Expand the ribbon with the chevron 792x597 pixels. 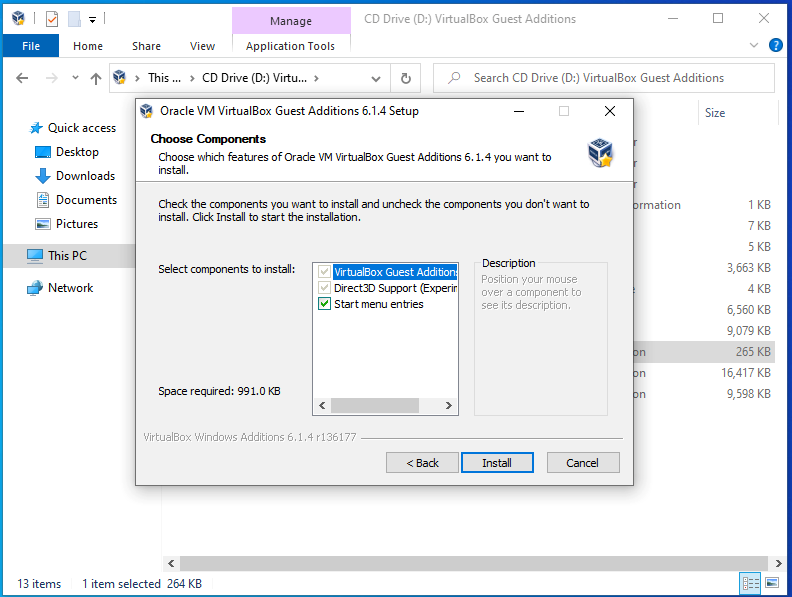coord(754,45)
